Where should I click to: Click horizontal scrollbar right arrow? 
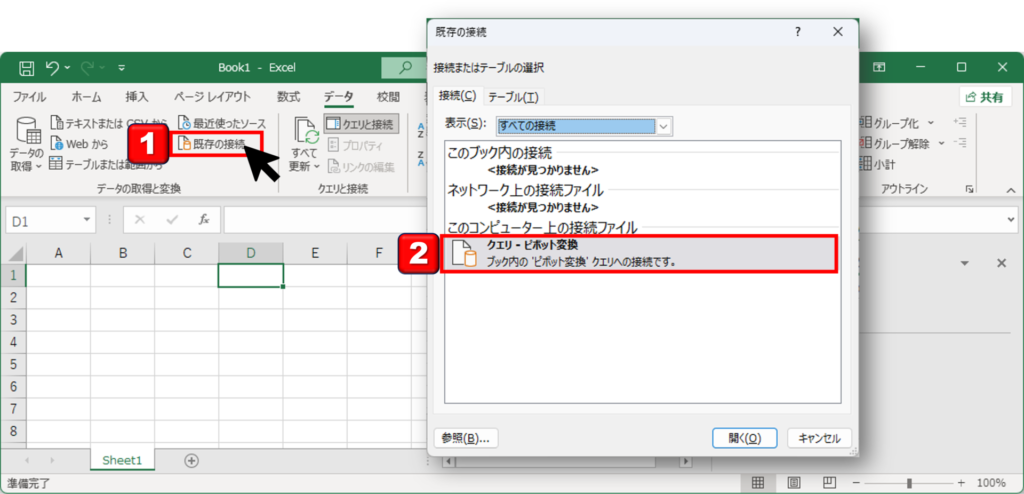pos(685,461)
